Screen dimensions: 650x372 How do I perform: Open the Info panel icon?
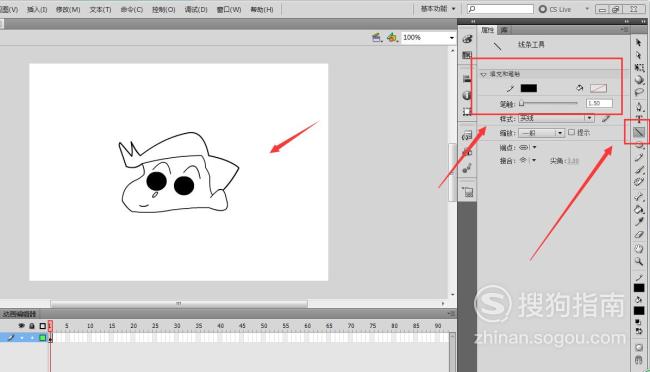coord(467,95)
